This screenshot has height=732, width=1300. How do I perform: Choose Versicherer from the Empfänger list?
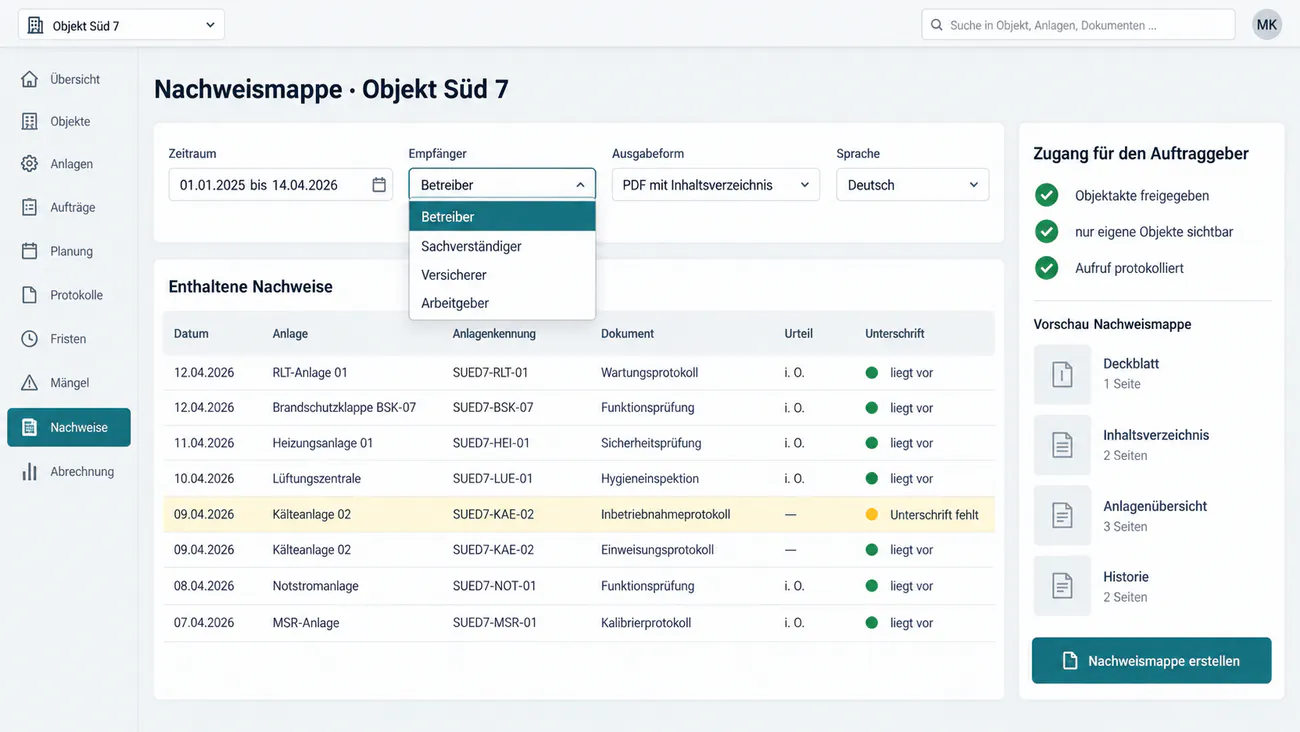click(502, 275)
